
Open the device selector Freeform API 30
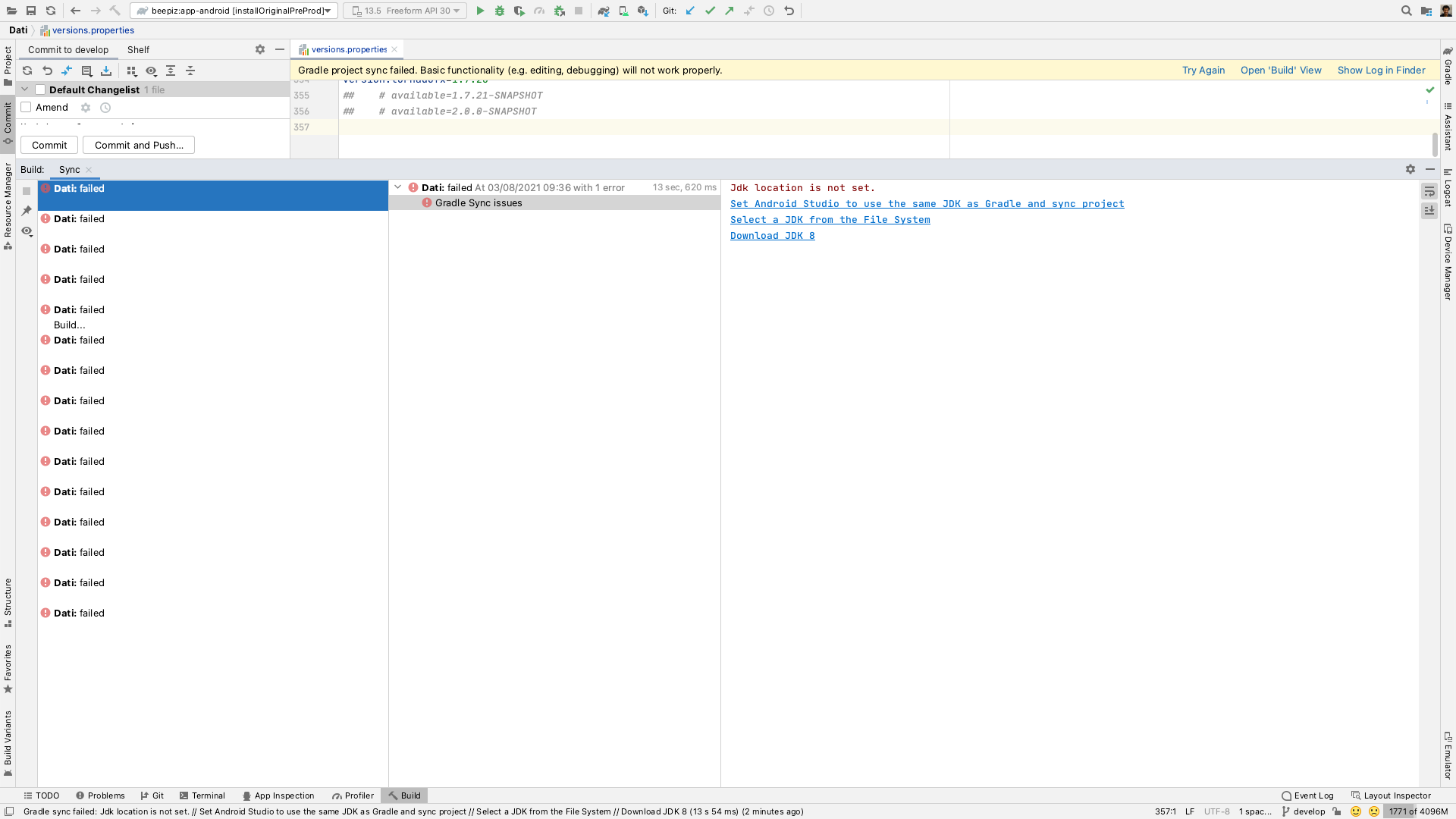coord(406,11)
